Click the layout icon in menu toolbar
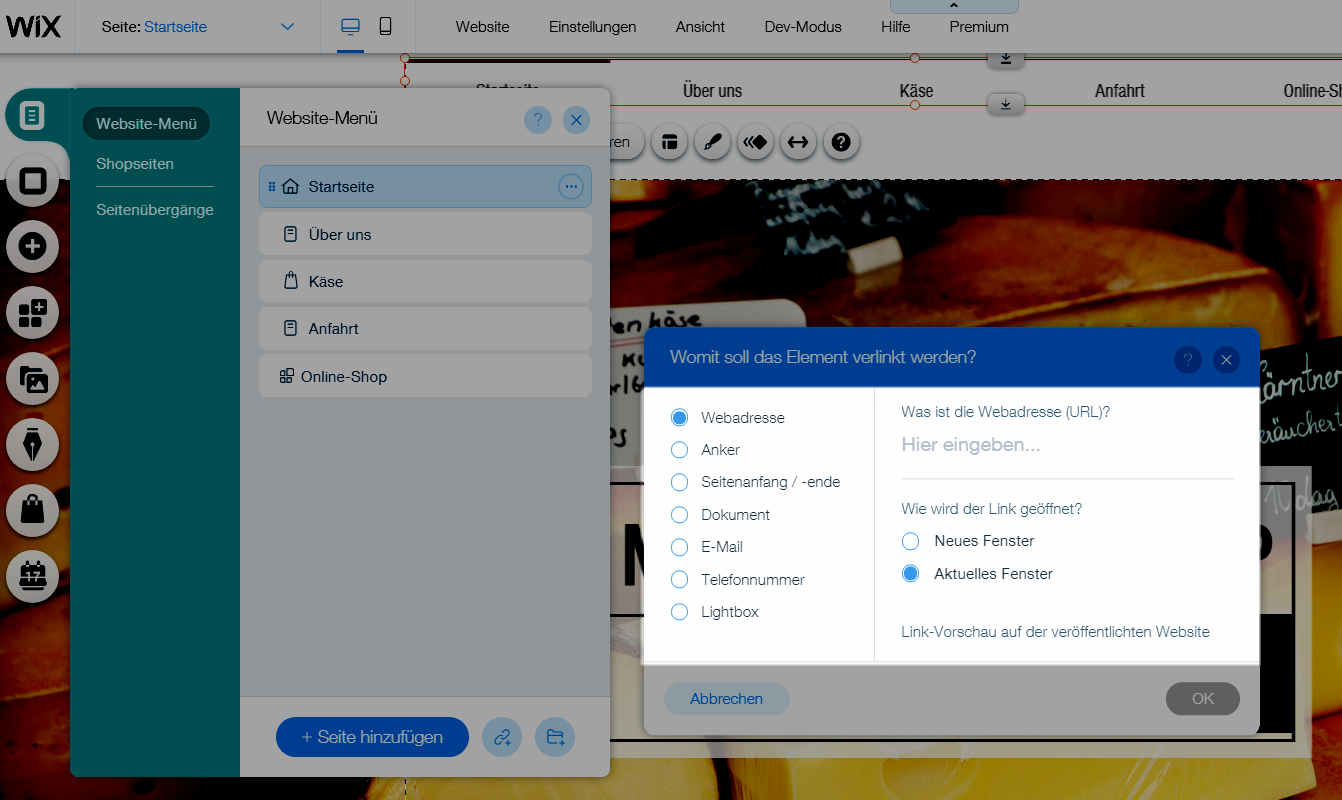Viewport: 1342px width, 800px height. pyautogui.click(x=670, y=142)
